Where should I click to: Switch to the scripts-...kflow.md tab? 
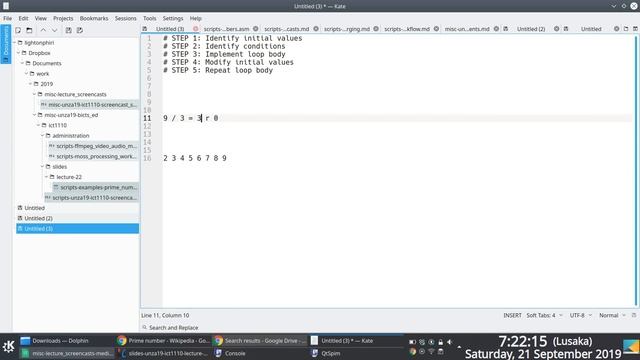pos(407,29)
